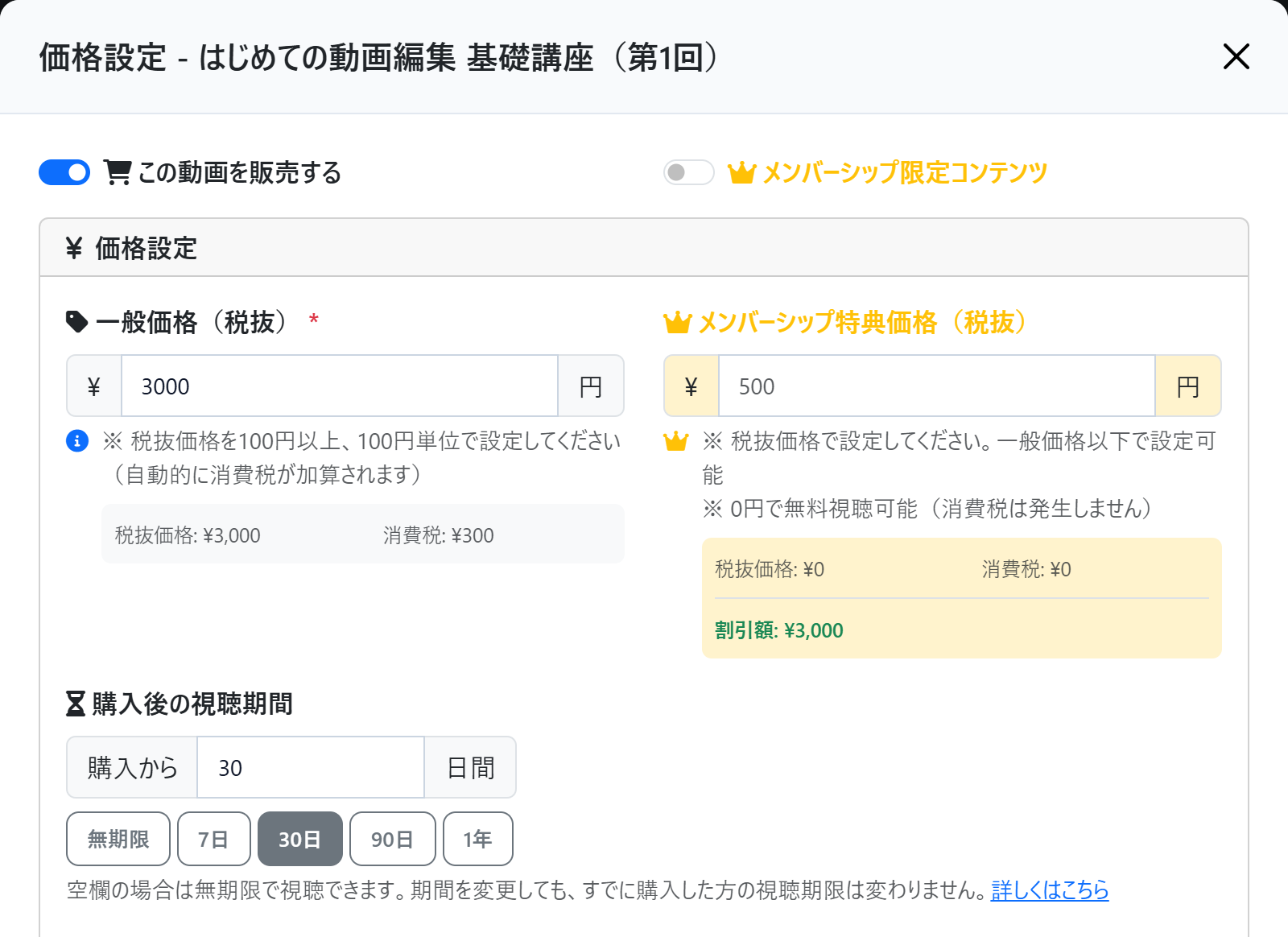Toggle the この動画を販売する switch
The height and width of the screenshot is (937, 1288).
(64, 172)
